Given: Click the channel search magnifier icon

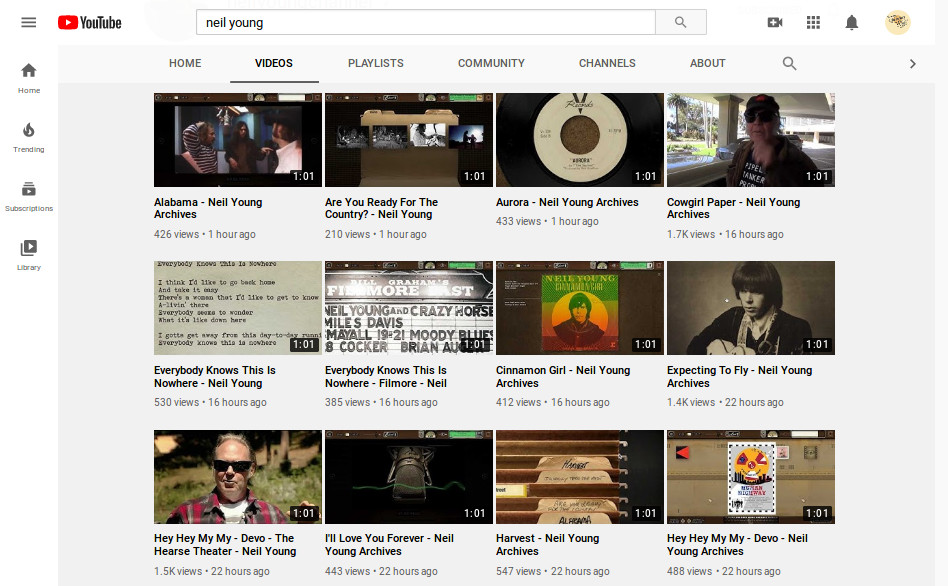Looking at the screenshot, I should point(789,63).
